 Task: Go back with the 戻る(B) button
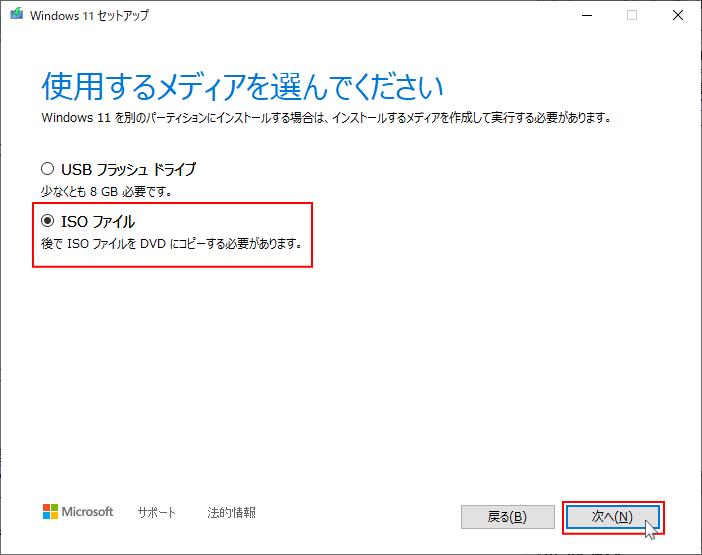pos(508,517)
